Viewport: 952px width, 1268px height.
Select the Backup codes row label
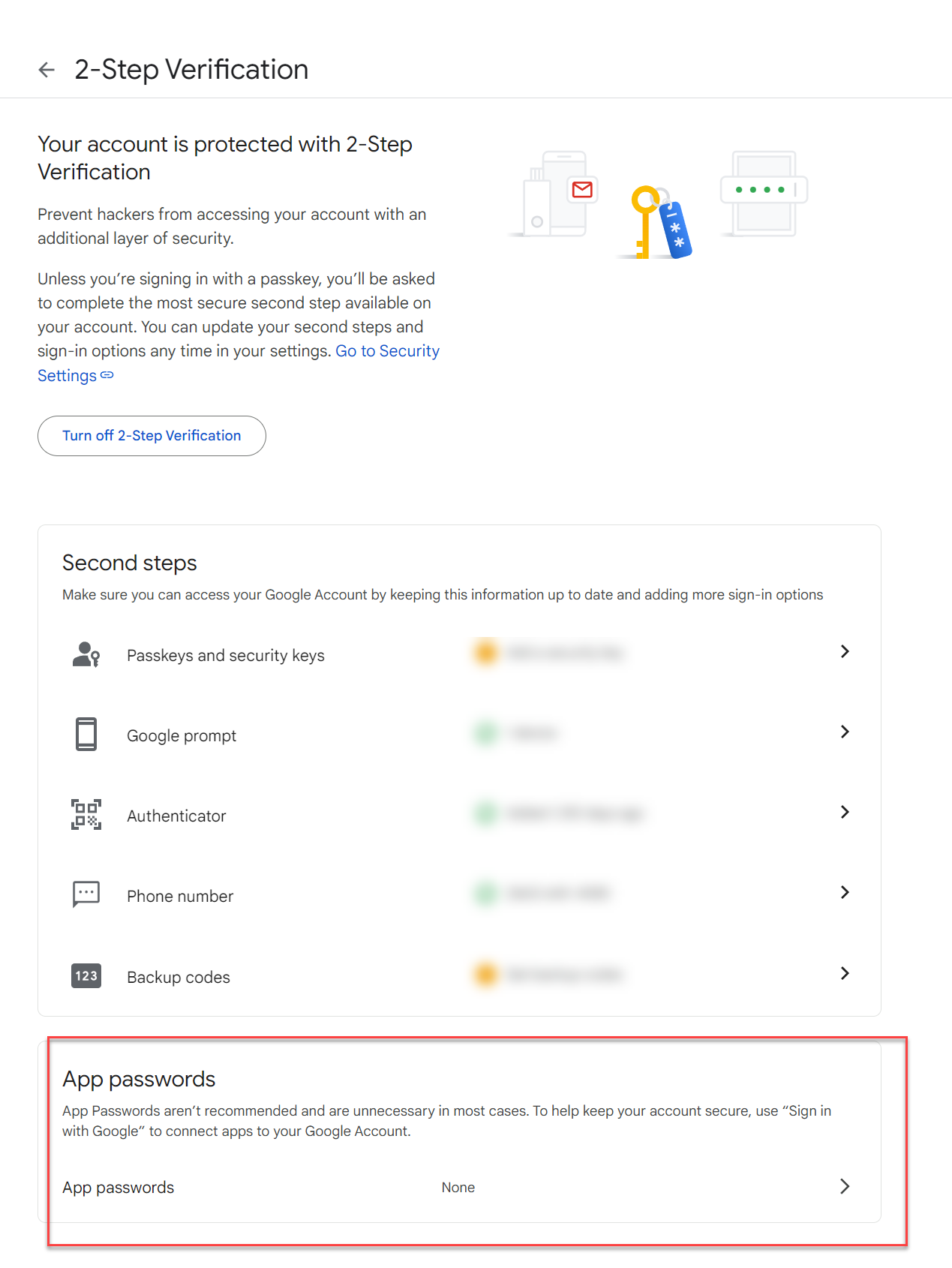pyautogui.click(x=179, y=977)
